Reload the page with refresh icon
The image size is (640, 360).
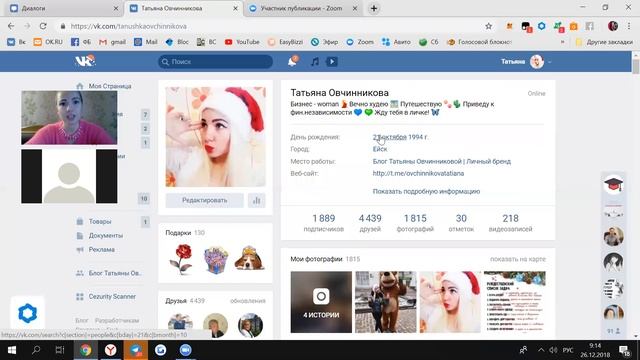(43, 26)
